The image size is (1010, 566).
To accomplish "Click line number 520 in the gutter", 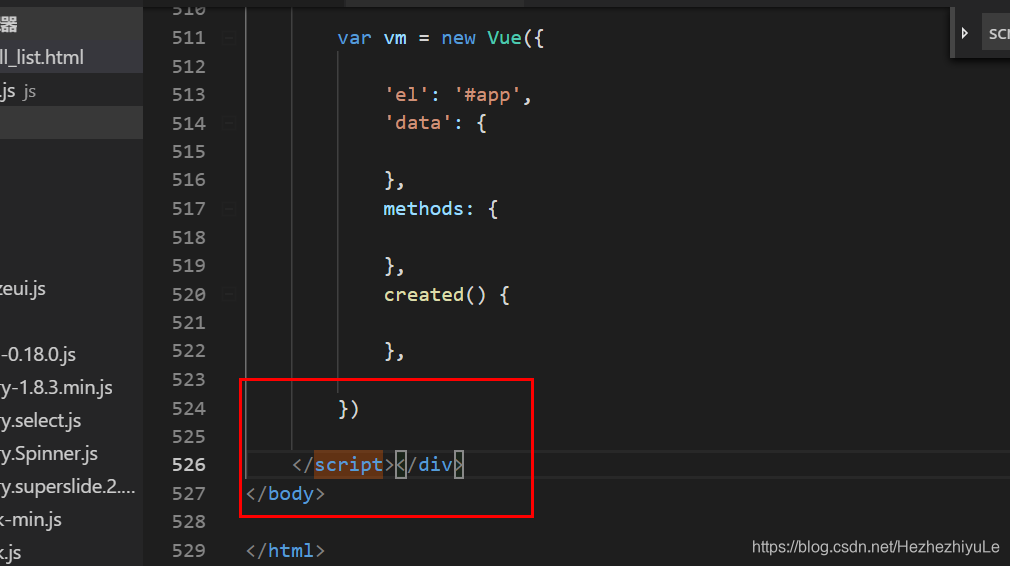I will [x=189, y=294].
